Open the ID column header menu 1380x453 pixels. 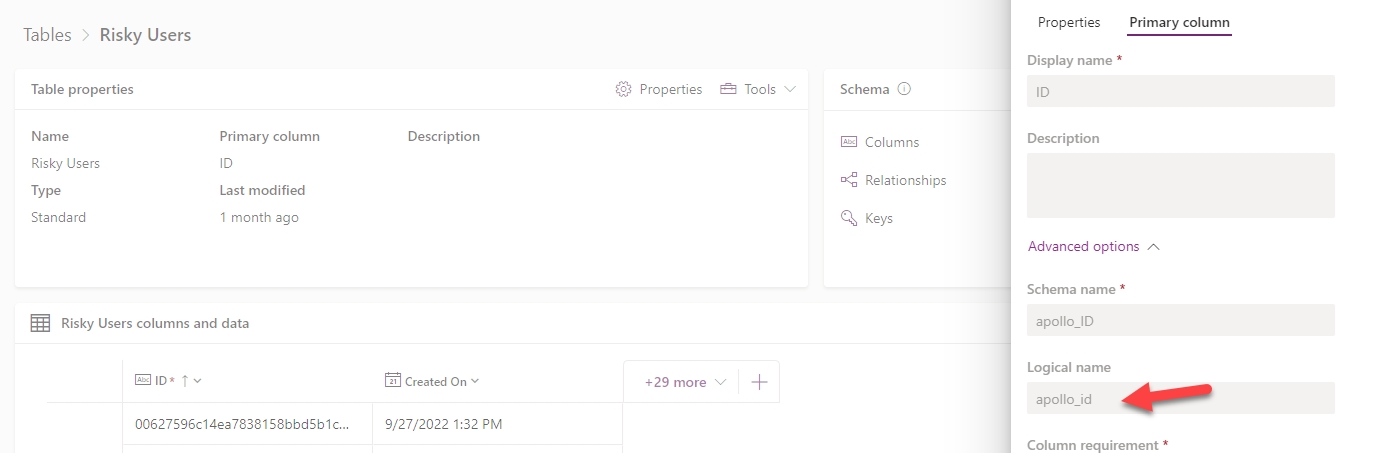point(198,381)
